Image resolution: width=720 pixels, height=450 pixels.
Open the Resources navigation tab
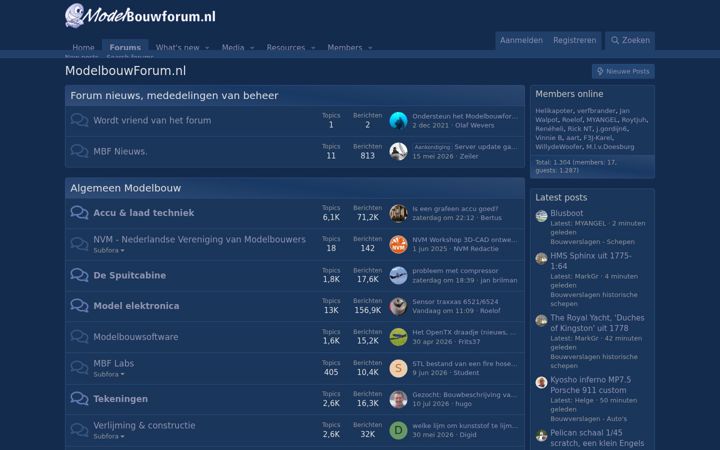coord(286,47)
